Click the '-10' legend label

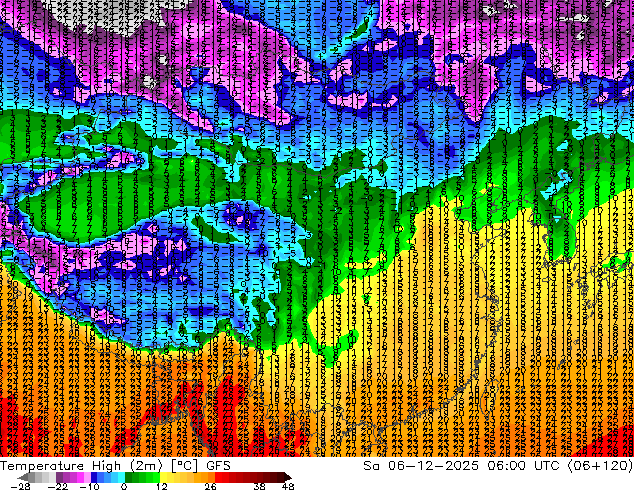click(x=89, y=486)
